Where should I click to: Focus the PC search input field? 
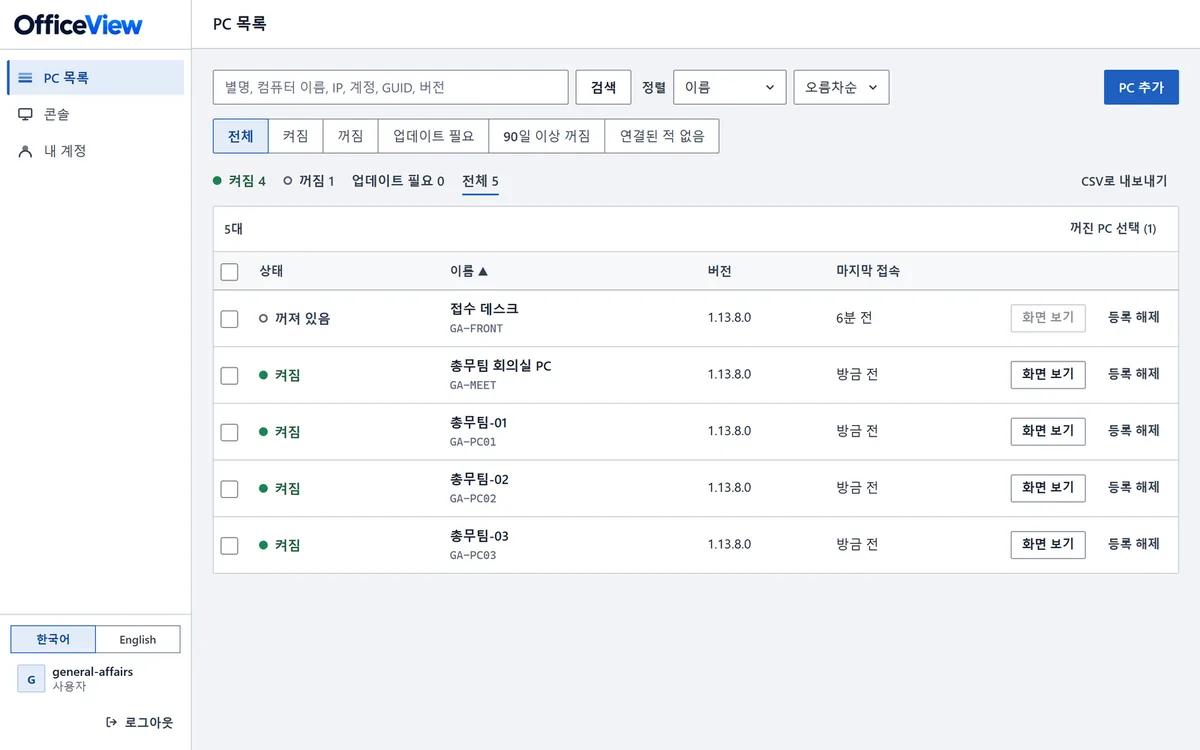391,87
